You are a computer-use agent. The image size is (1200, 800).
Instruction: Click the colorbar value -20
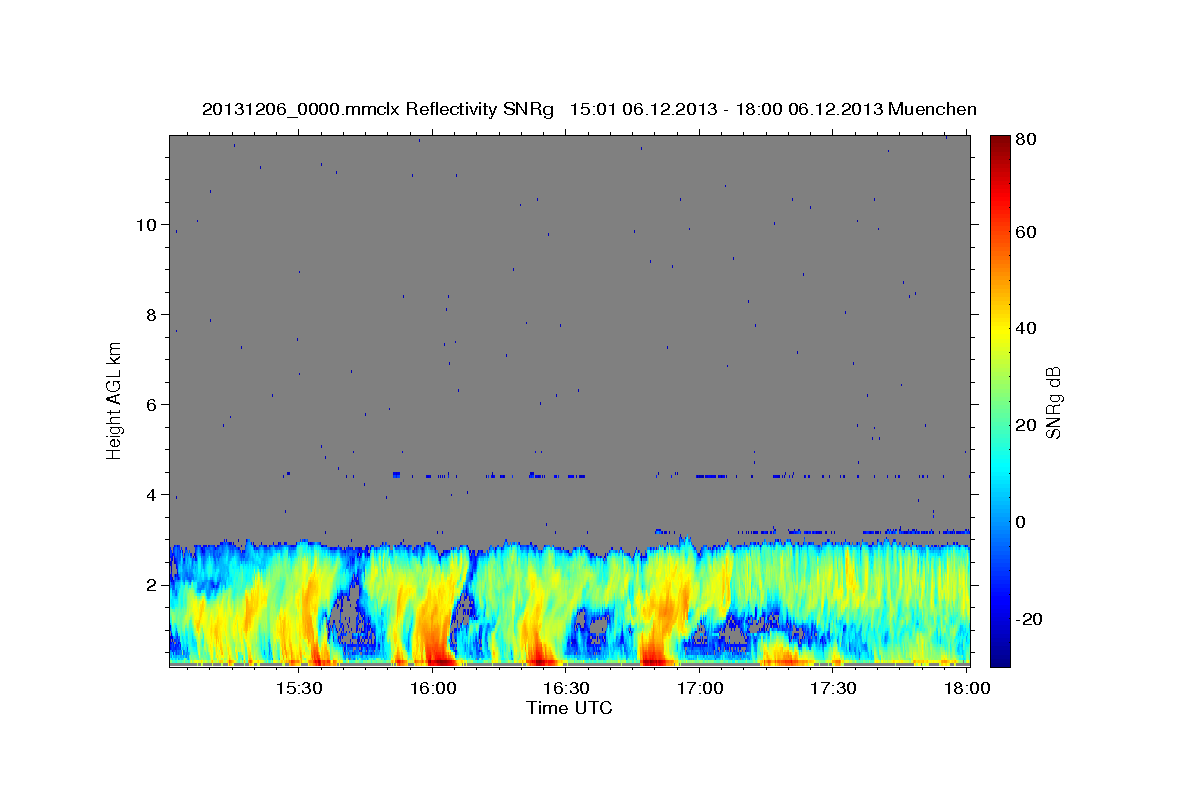point(1030,619)
